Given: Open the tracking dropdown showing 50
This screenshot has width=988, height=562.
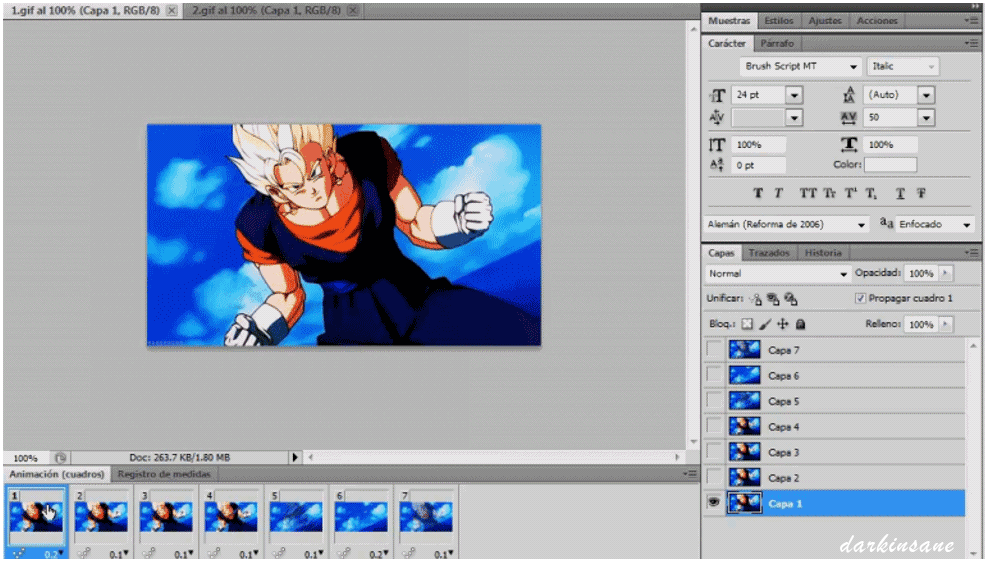Looking at the screenshot, I should point(926,118).
